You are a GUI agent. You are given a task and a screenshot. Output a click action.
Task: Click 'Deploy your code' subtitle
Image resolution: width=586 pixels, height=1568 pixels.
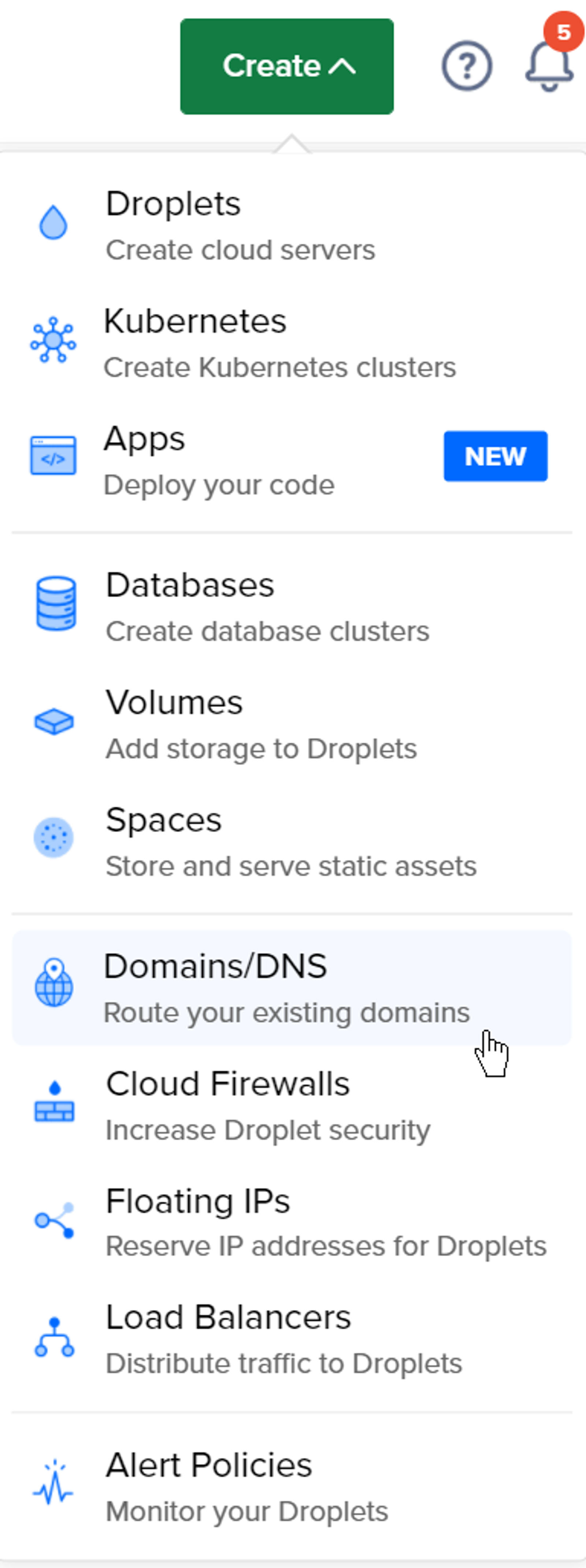pos(219,486)
